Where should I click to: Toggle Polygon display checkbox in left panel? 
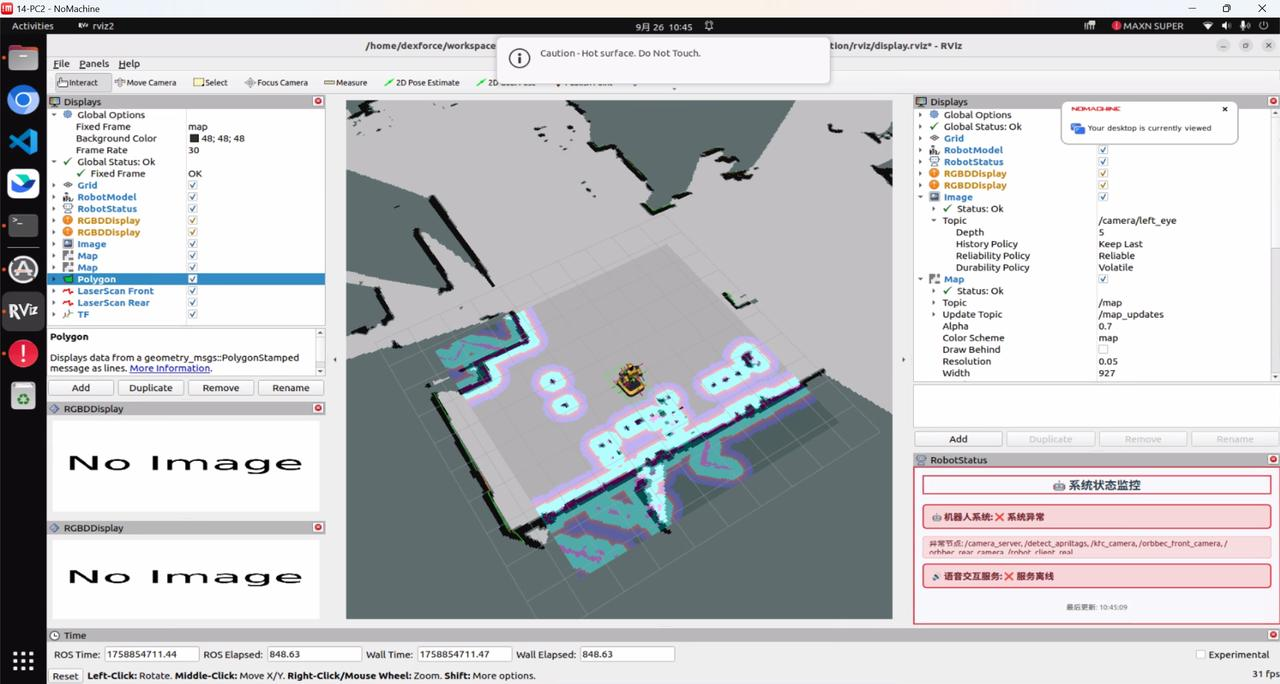(192, 279)
